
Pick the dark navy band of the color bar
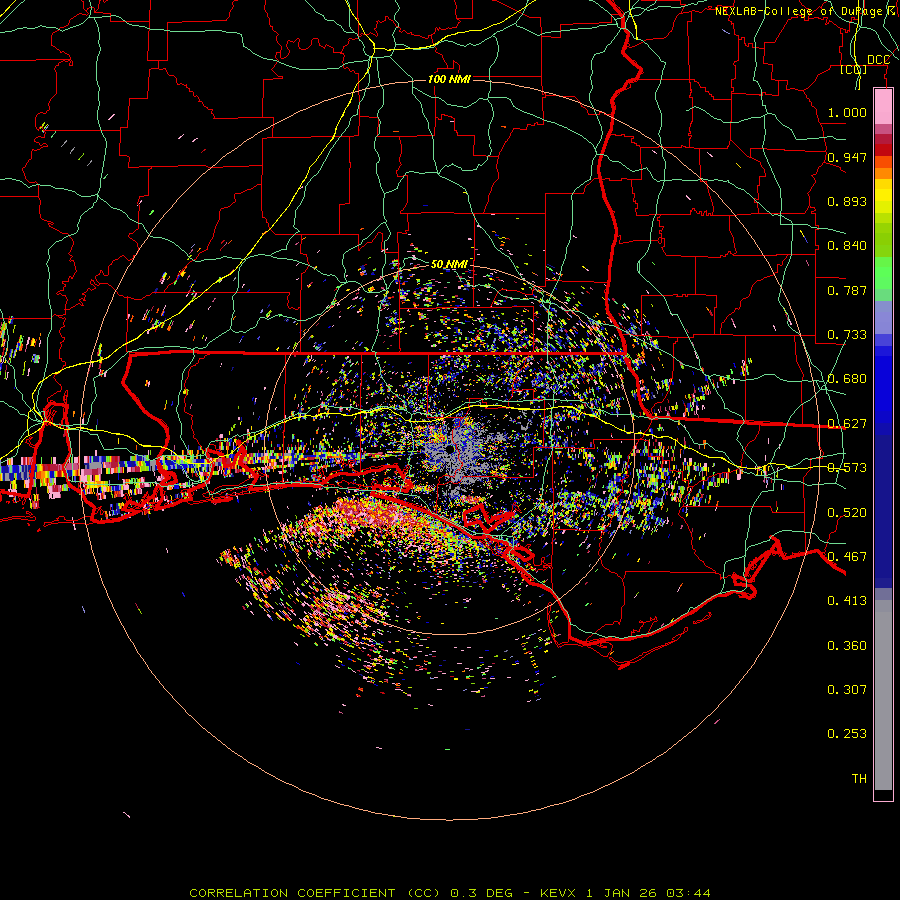tap(883, 505)
